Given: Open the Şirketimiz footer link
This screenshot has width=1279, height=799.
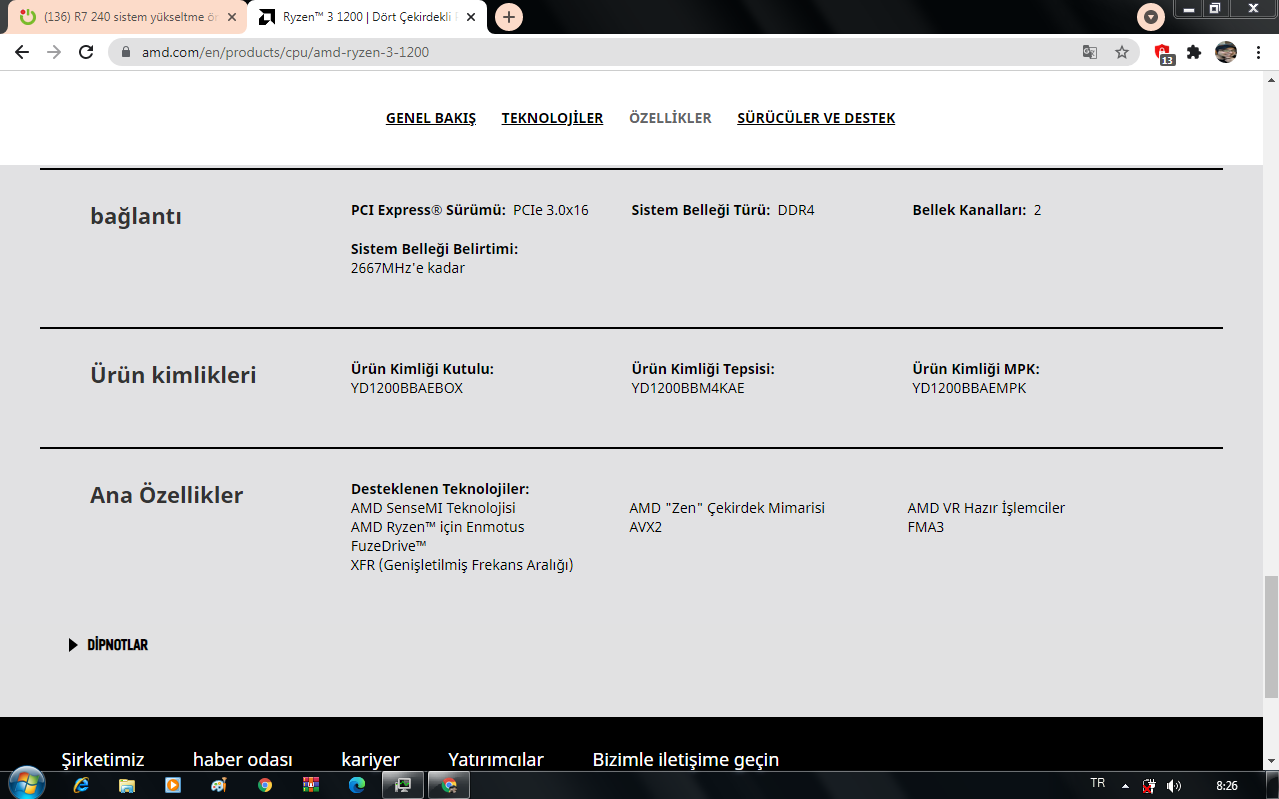Looking at the screenshot, I should coord(103,760).
